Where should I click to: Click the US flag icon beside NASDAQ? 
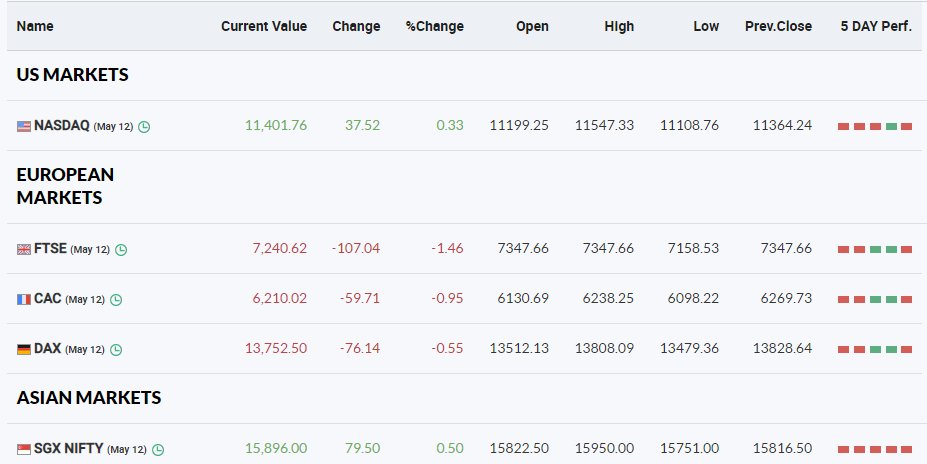pyautogui.click(x=24, y=126)
